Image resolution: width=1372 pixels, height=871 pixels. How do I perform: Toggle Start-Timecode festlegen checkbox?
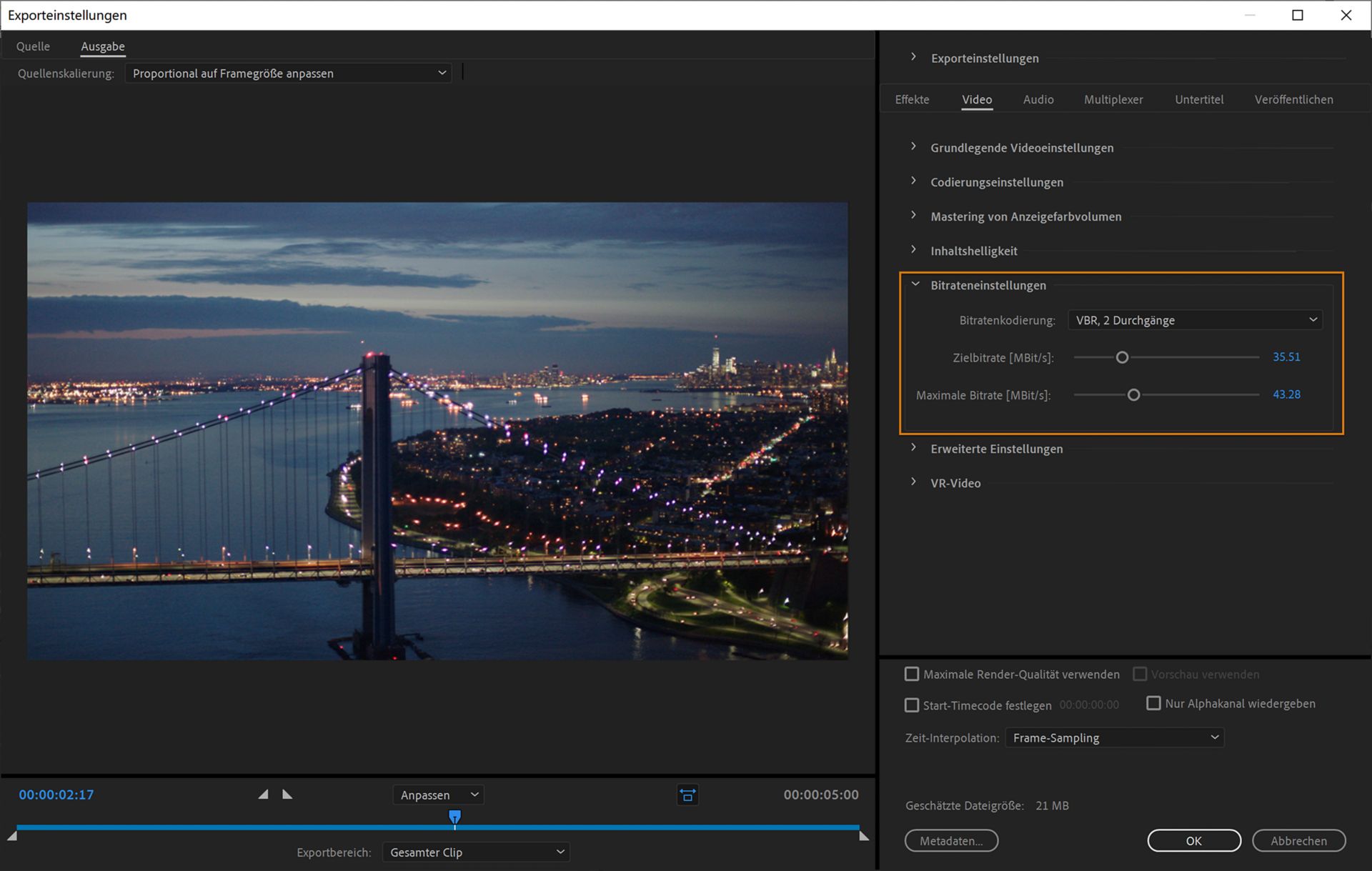point(912,705)
